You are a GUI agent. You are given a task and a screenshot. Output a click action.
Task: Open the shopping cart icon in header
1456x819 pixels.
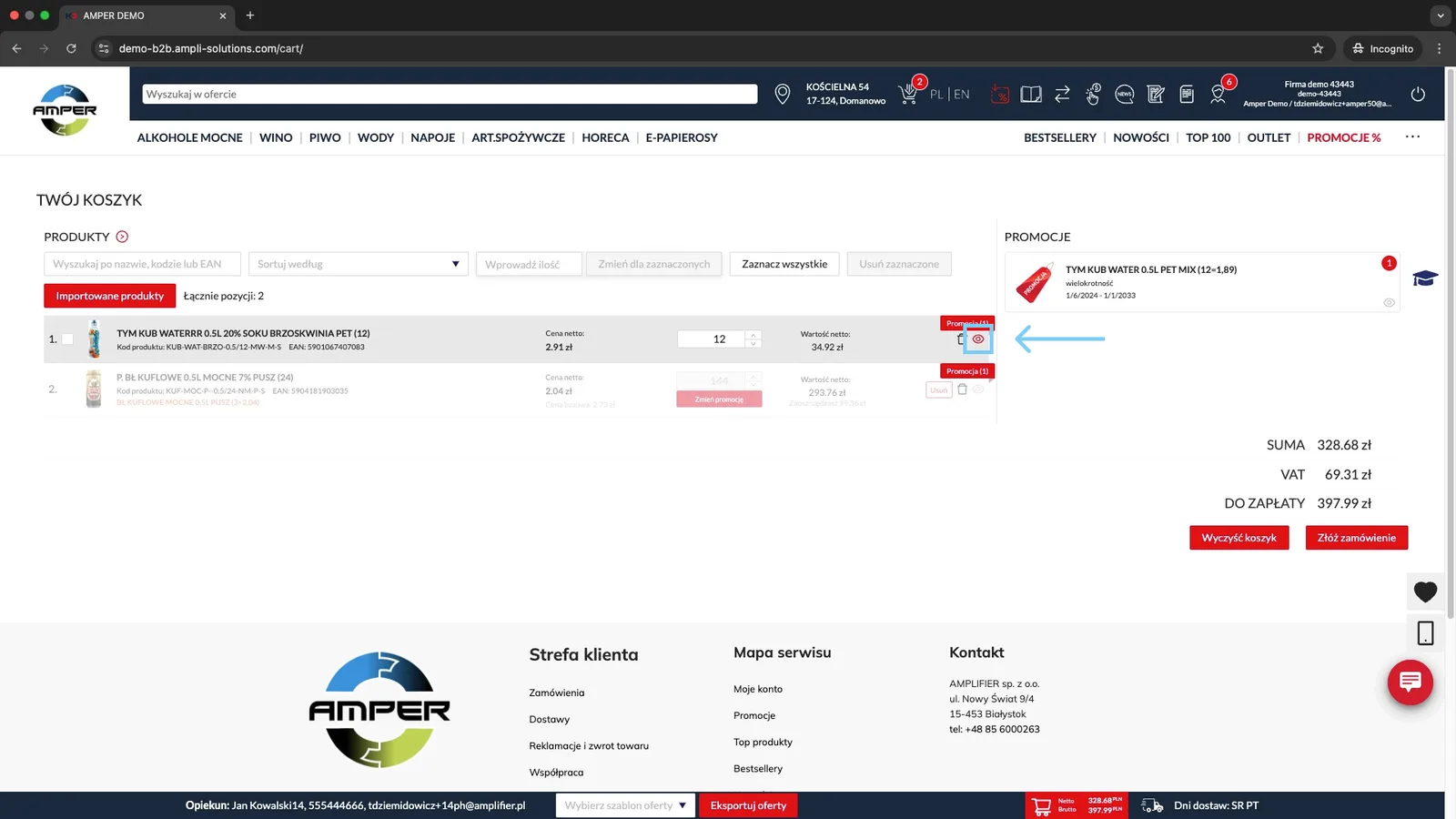click(908, 94)
